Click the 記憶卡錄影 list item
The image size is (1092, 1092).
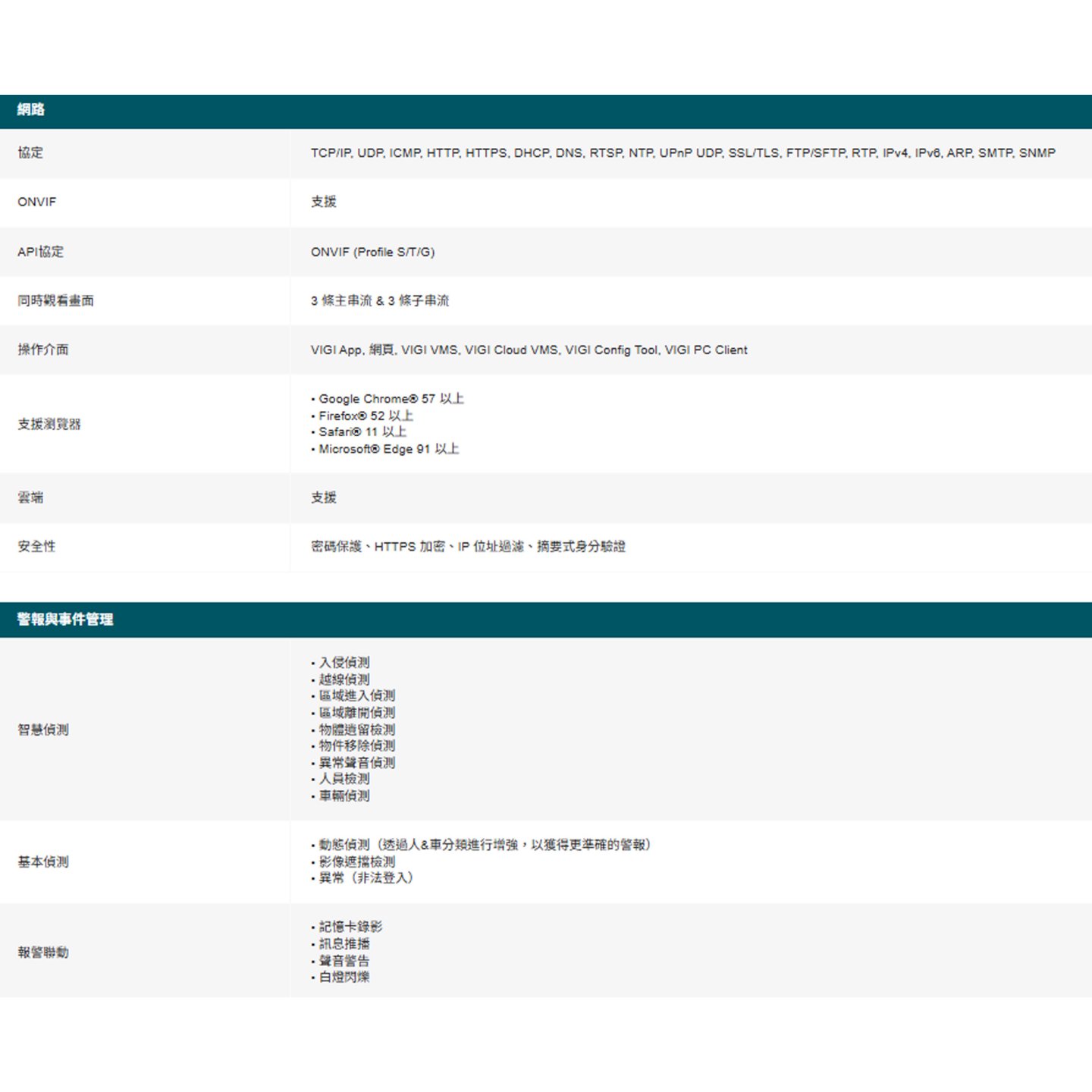click(x=350, y=927)
